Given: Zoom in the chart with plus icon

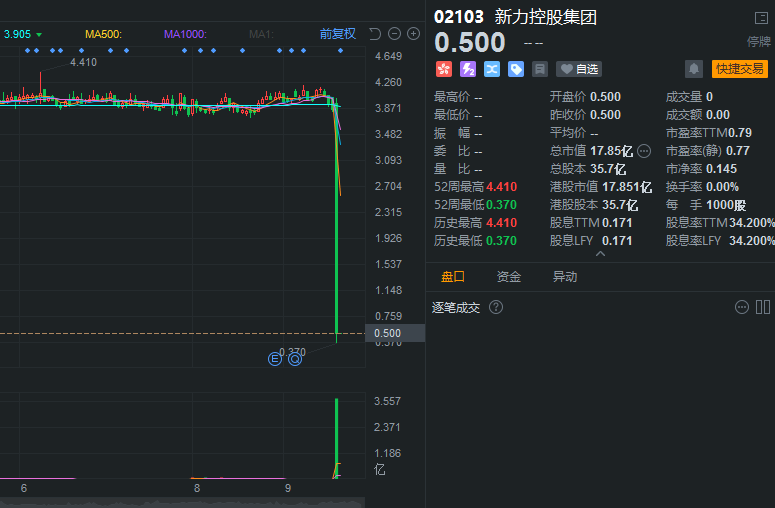Looking at the screenshot, I should pos(413,34).
